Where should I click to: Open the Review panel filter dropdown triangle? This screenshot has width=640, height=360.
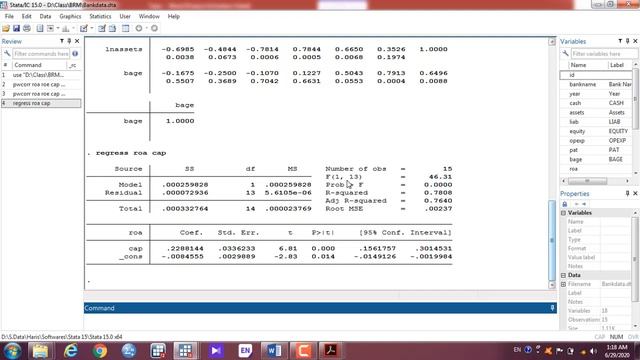click(x=62, y=41)
